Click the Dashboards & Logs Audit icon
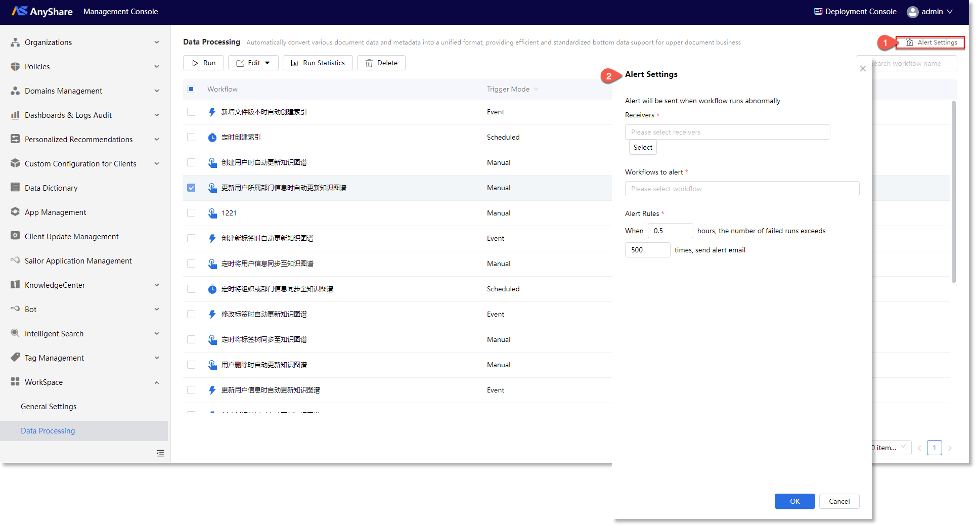This screenshot has width=976, height=526. [16, 115]
